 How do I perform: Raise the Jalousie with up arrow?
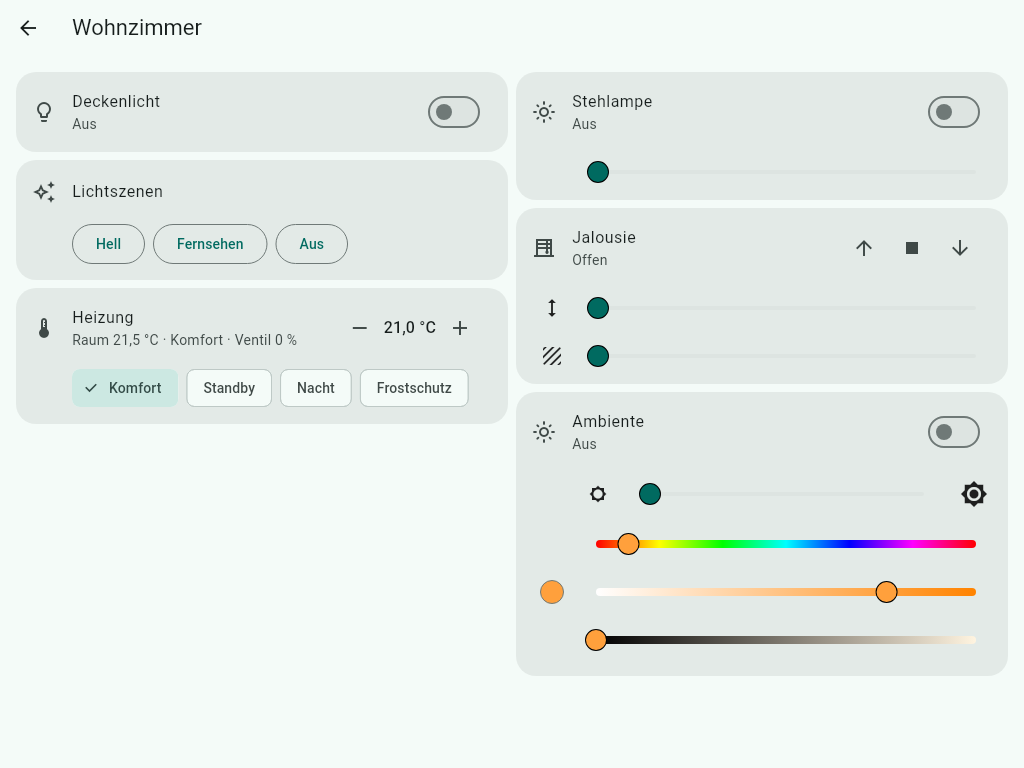tap(864, 248)
